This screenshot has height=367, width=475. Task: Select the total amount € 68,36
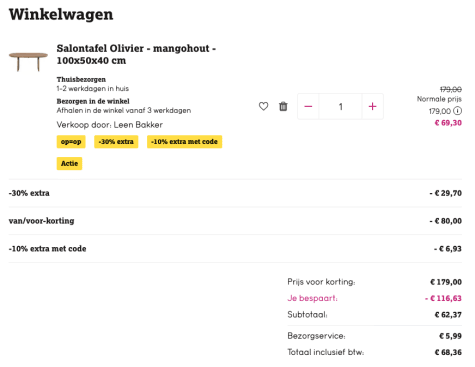(448, 352)
